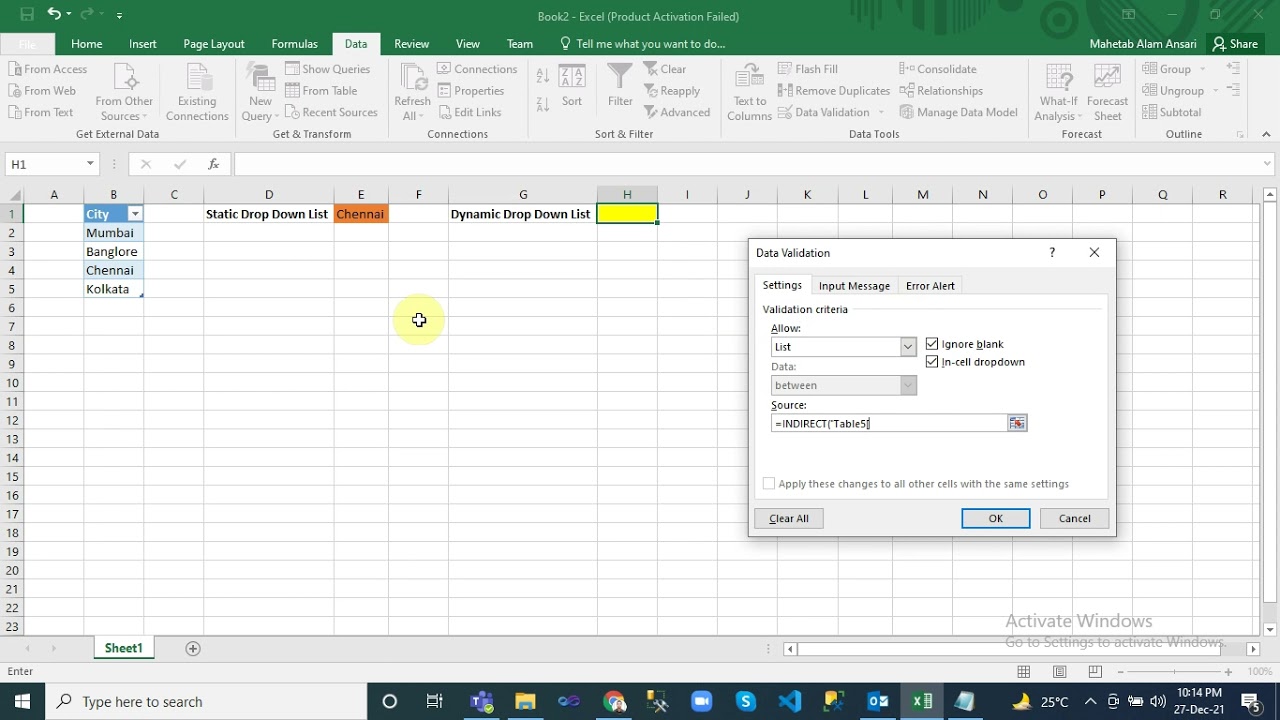
Task: Expand the Group dropdown arrow in Outline
Action: tap(1202, 69)
